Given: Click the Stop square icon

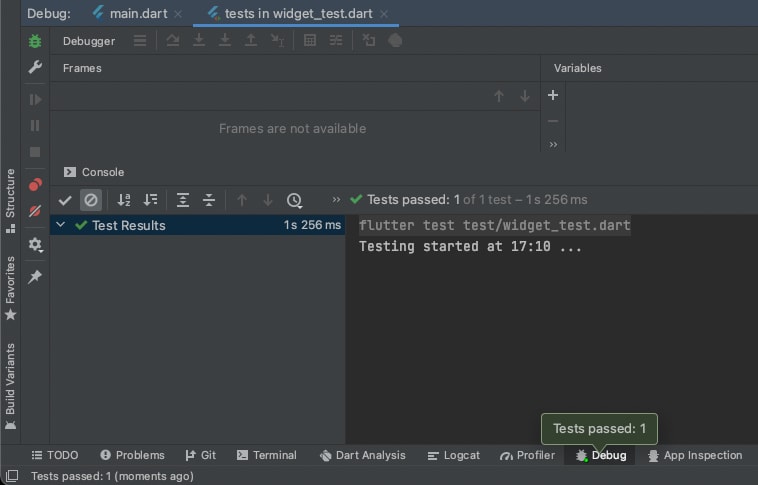Looking at the screenshot, I should [x=35, y=152].
